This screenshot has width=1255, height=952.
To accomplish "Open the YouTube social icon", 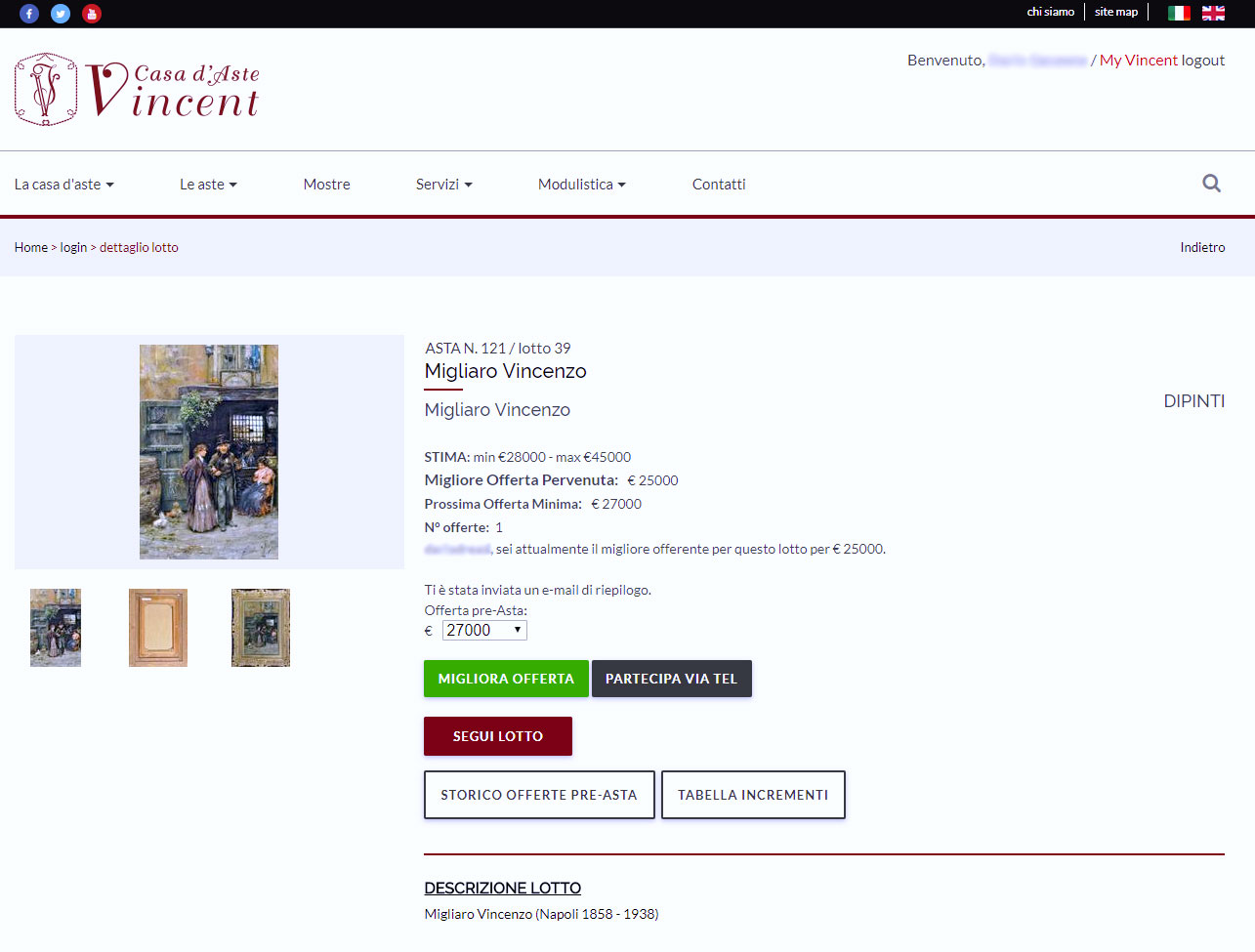I will point(92,14).
